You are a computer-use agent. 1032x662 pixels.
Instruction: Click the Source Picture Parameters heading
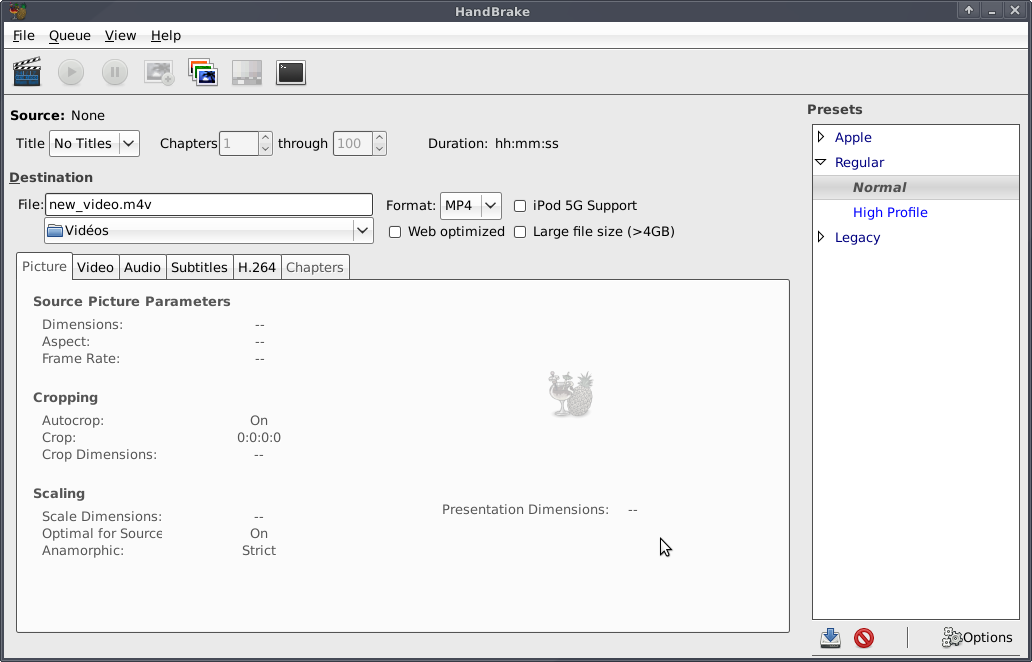132,301
